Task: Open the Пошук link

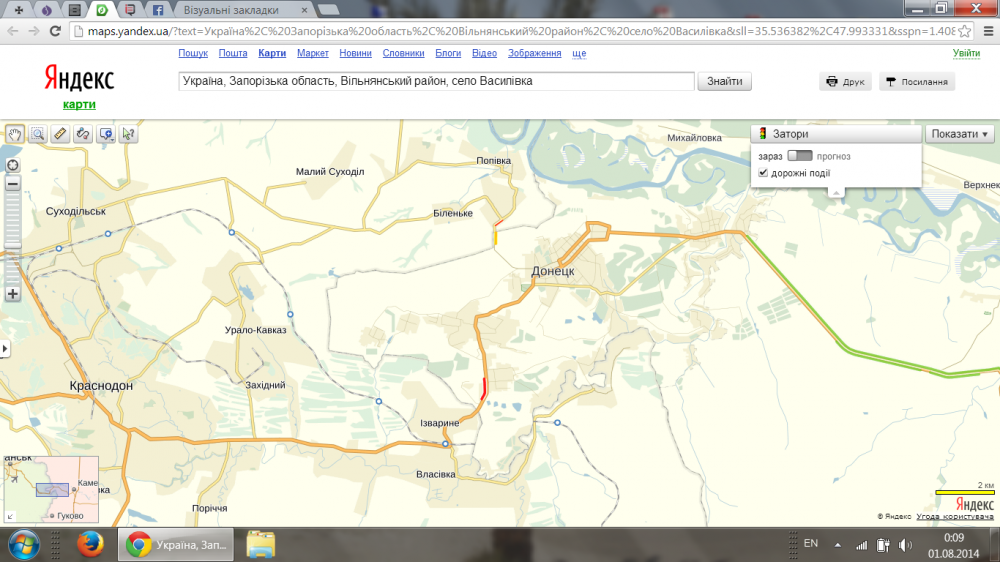Action: 193,53
